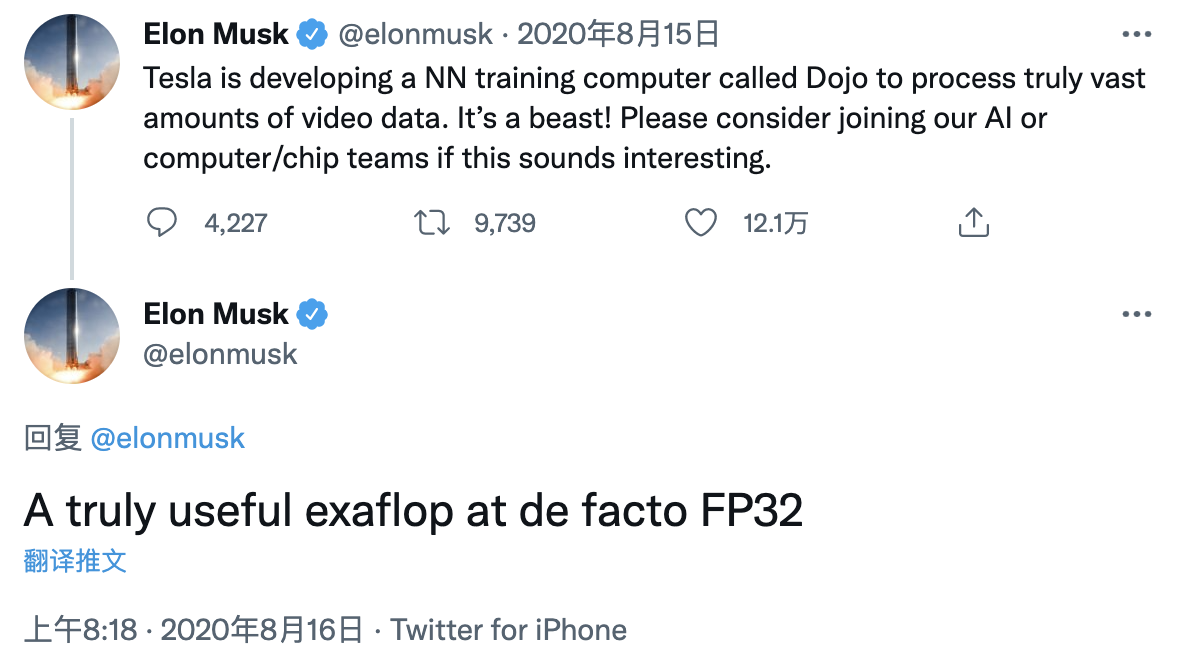Screen dimensions: 1178x670
Task: Click the retweet arrows icon
Action: click(x=432, y=222)
